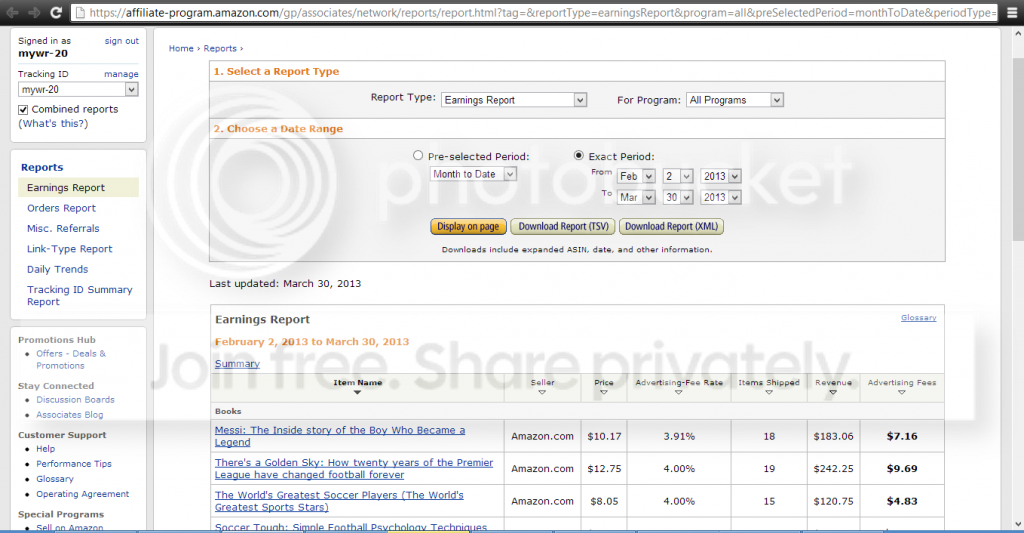Open Misc. Referrals in the sidebar

[63, 228]
